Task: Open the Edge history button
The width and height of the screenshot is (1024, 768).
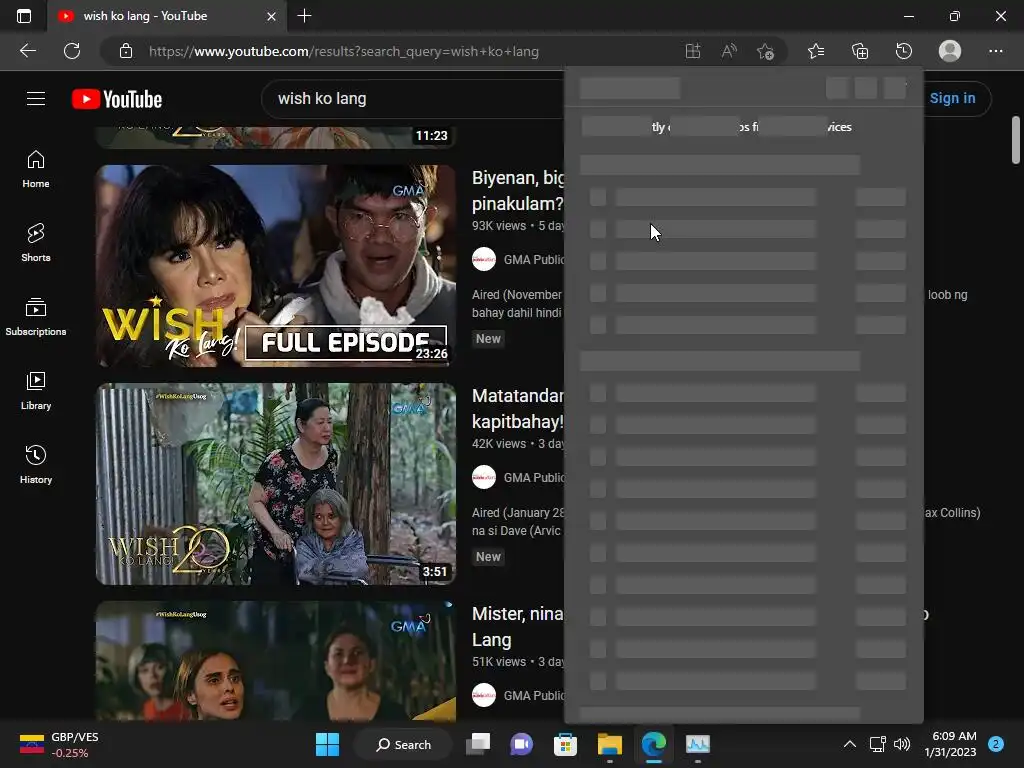Action: tap(904, 51)
